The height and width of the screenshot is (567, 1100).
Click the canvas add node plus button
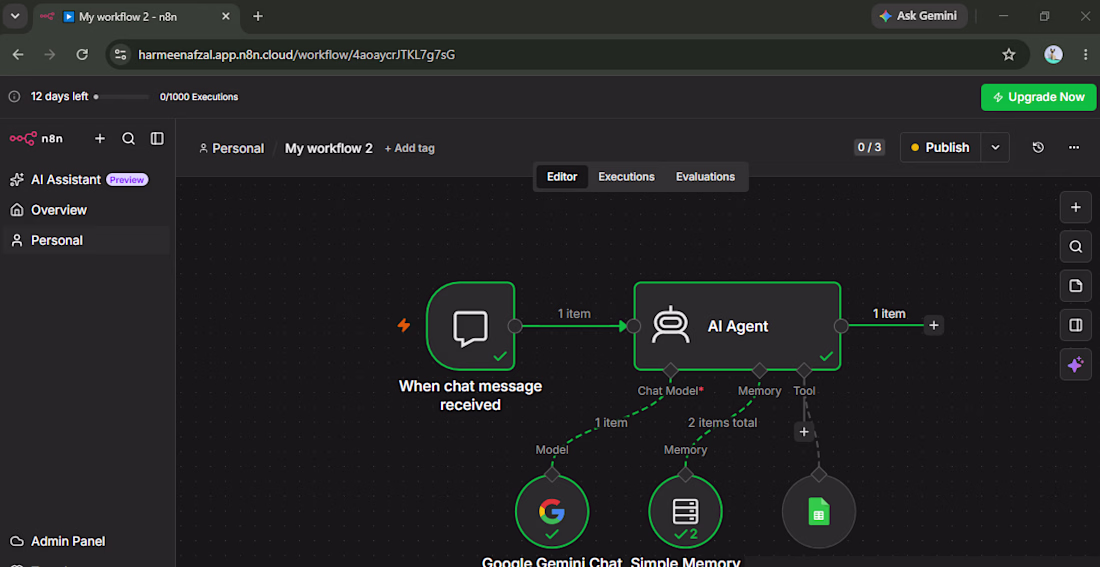[x=1075, y=207]
